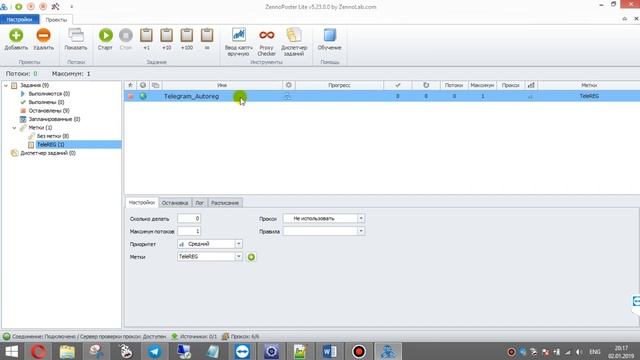The width and height of the screenshot is (640, 360).
Task: Select the Telegram_Autoreg project name
Action: point(191,96)
